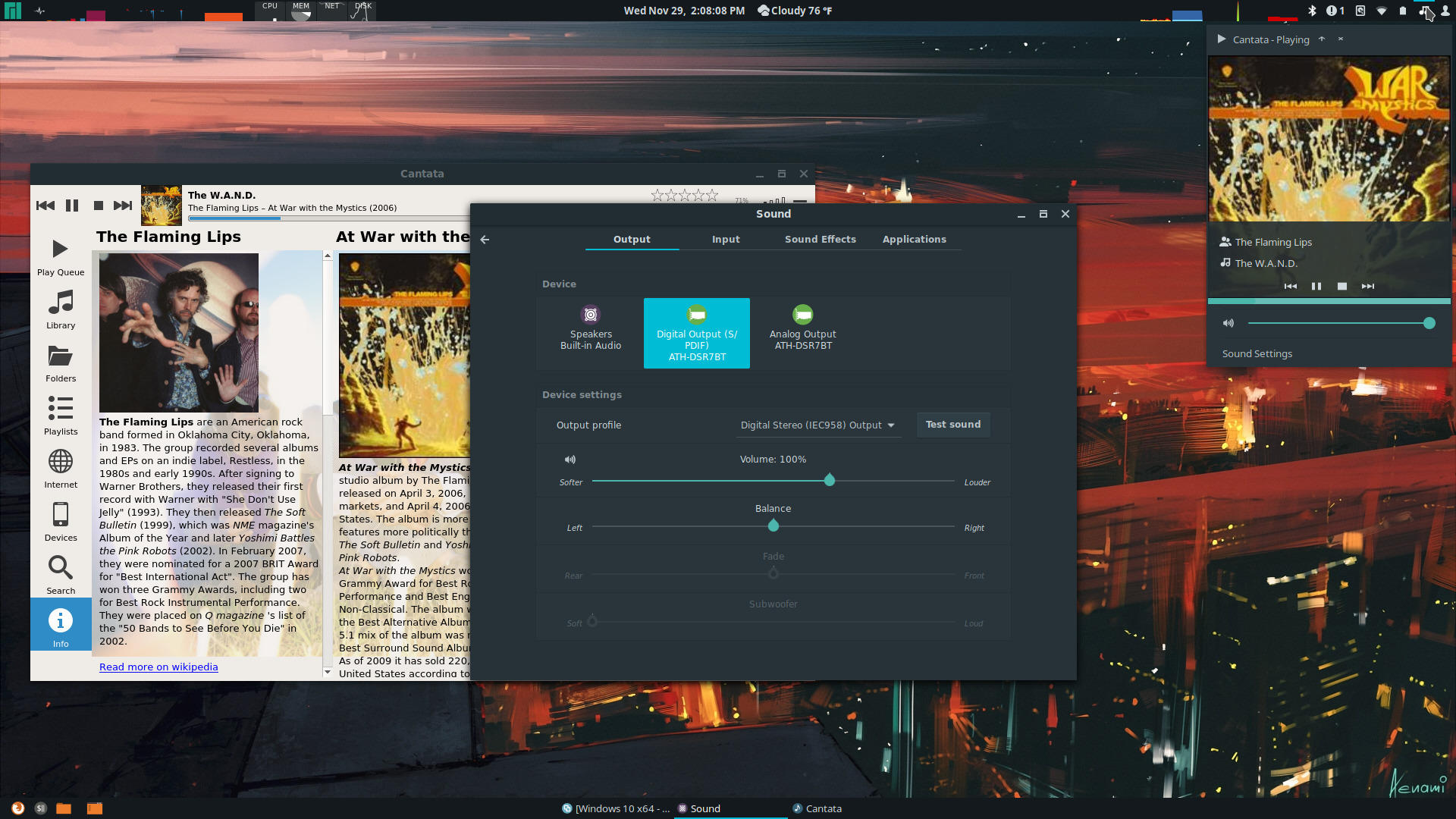Raise Cantata window from applet header arrow

tap(1322, 39)
